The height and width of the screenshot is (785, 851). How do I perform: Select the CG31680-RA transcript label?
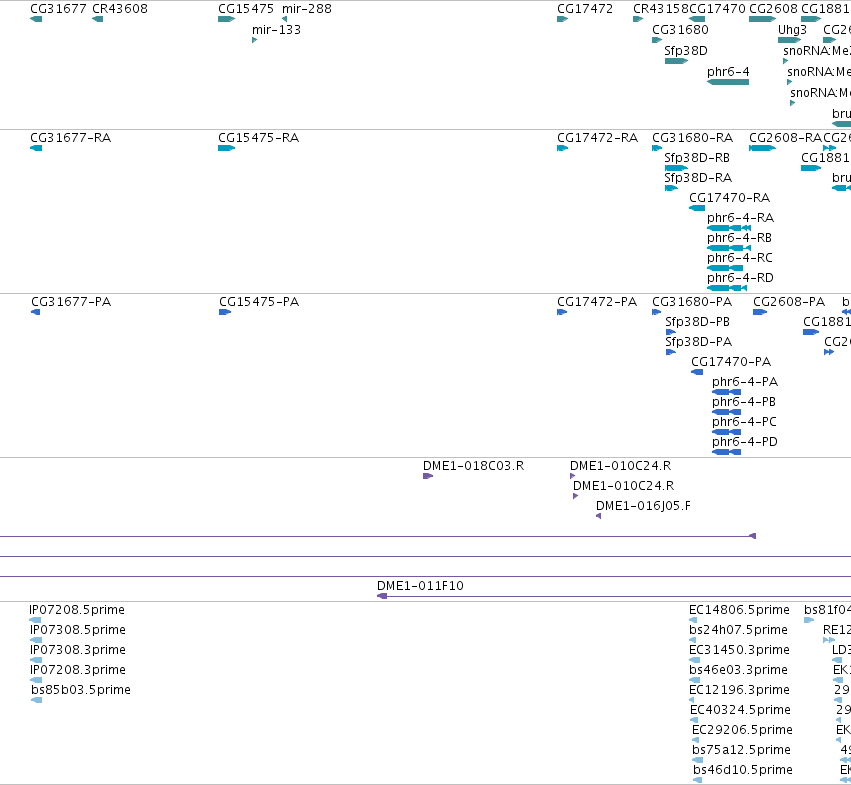click(693, 138)
